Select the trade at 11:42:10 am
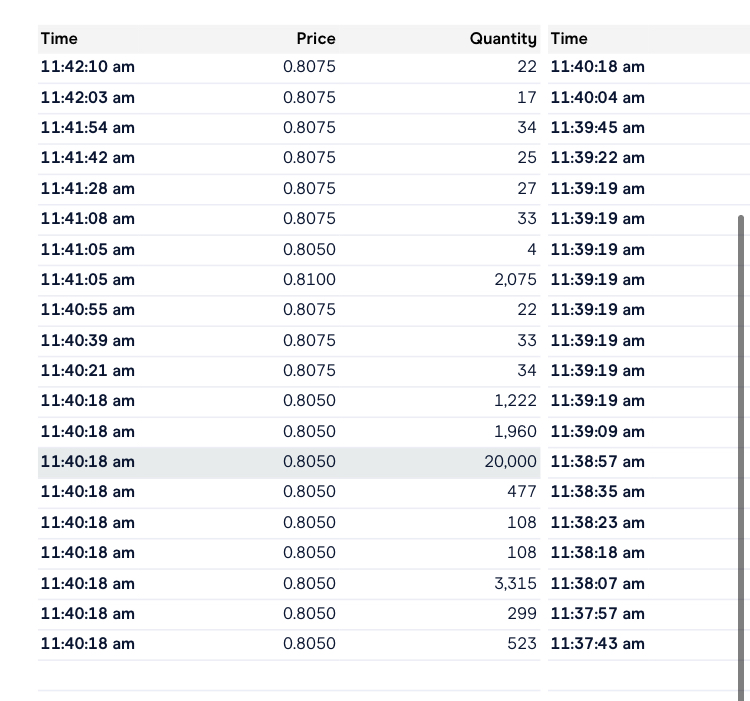The image size is (750, 701). click(x=288, y=67)
